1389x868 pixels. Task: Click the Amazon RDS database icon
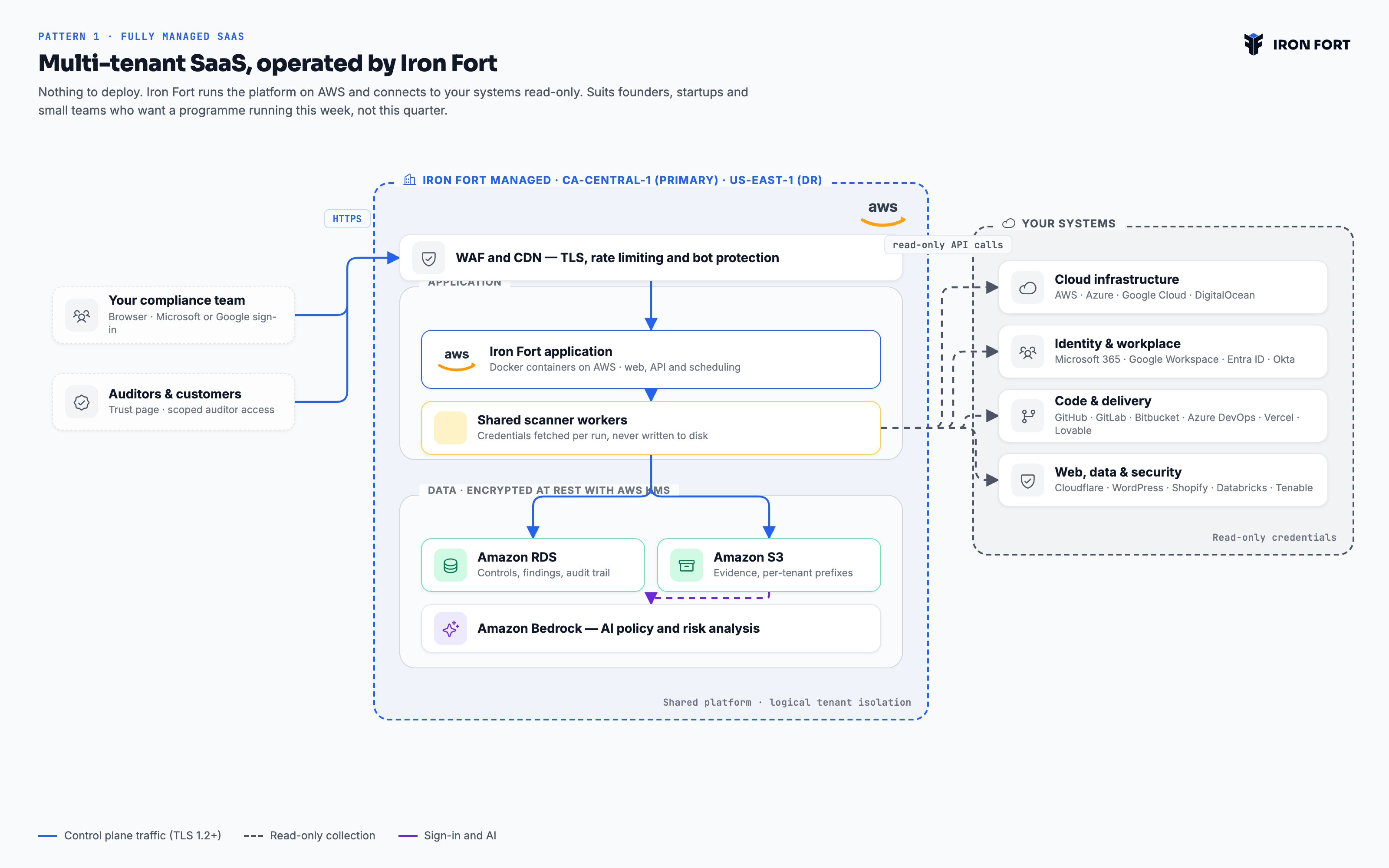click(x=451, y=566)
